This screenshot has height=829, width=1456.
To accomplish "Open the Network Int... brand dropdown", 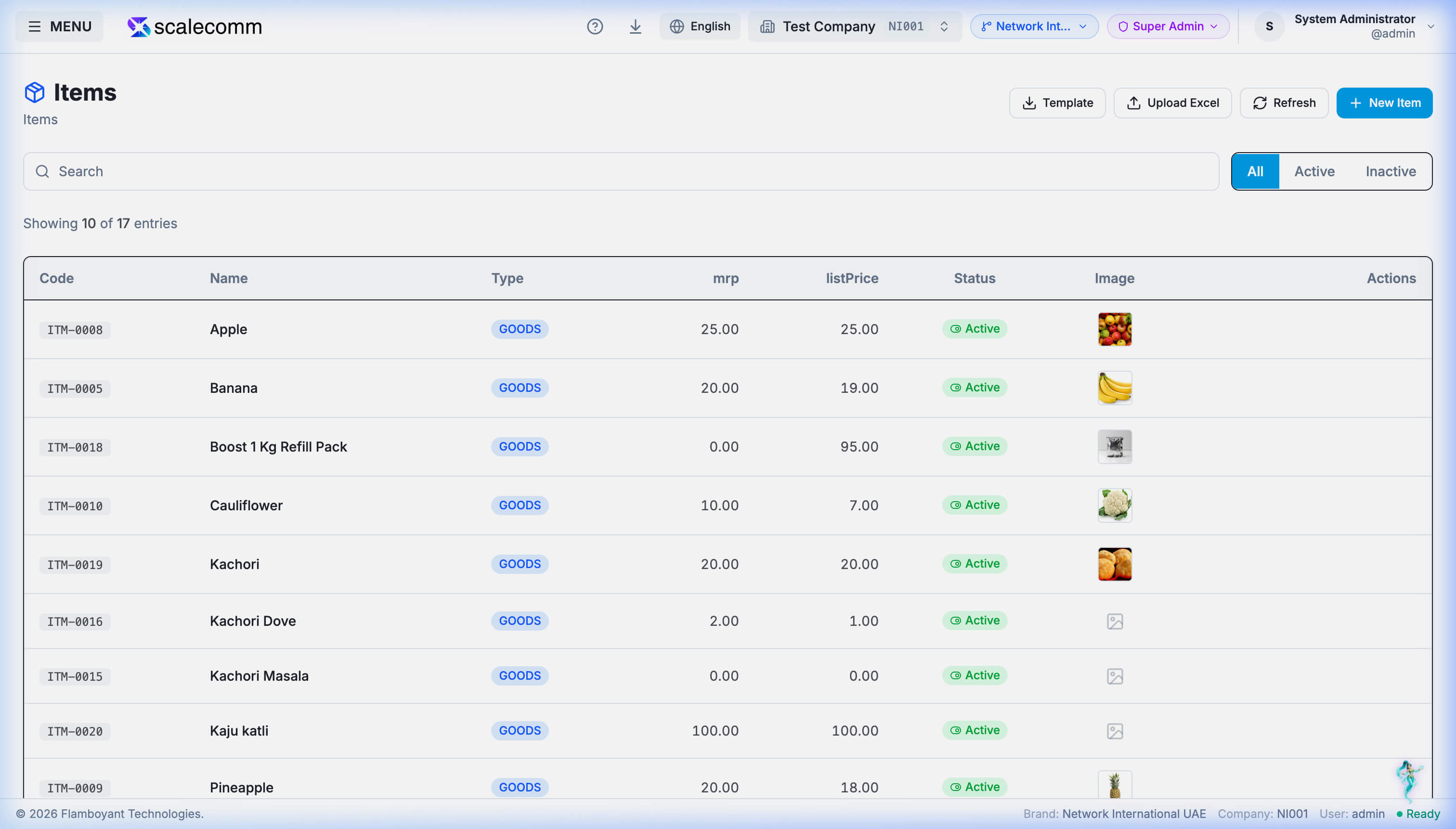I will point(1034,26).
